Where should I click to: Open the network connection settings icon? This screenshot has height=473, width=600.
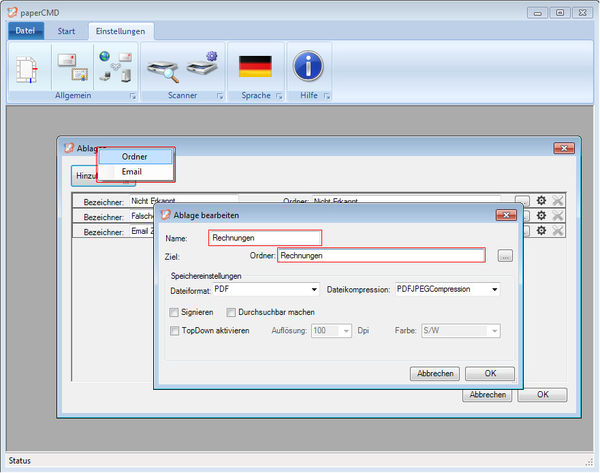116,67
